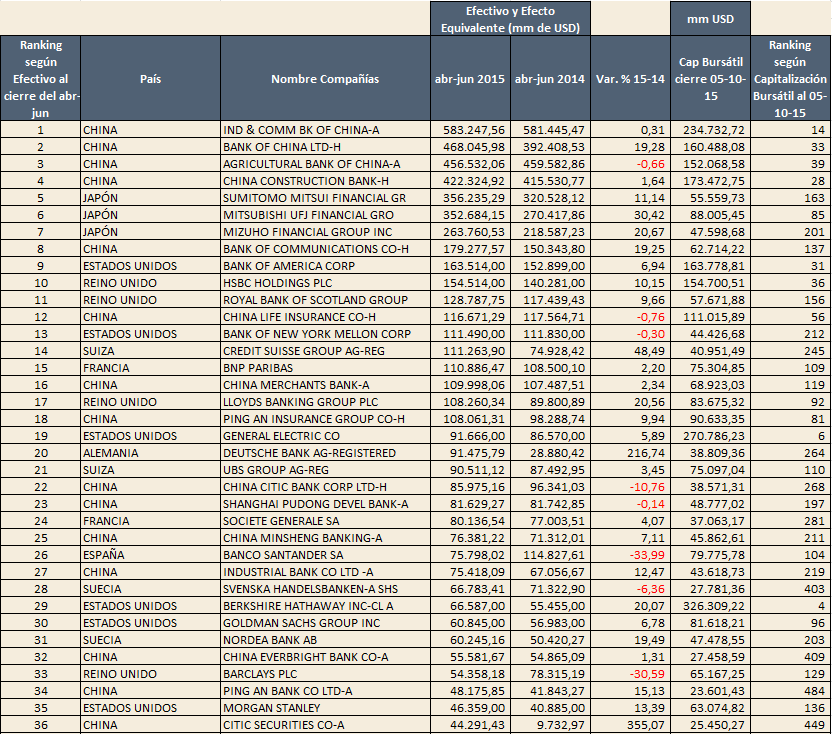Select 'AGRICULTURAL BANK OF CHINA-A' cell

[325, 164]
